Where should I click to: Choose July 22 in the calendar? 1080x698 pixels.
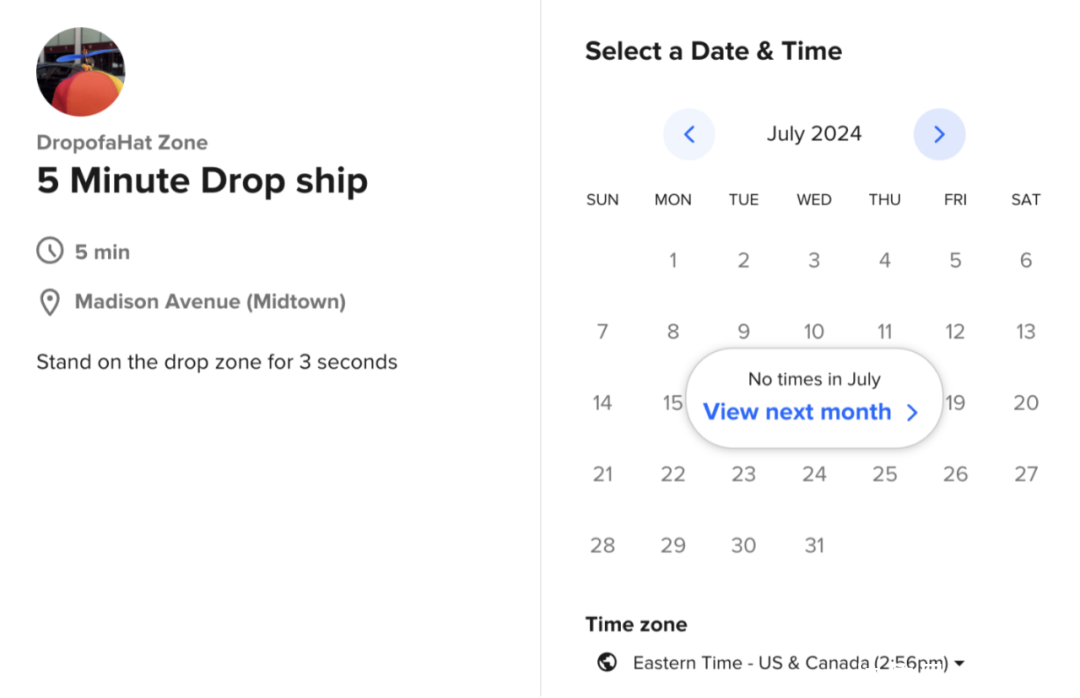click(x=673, y=474)
